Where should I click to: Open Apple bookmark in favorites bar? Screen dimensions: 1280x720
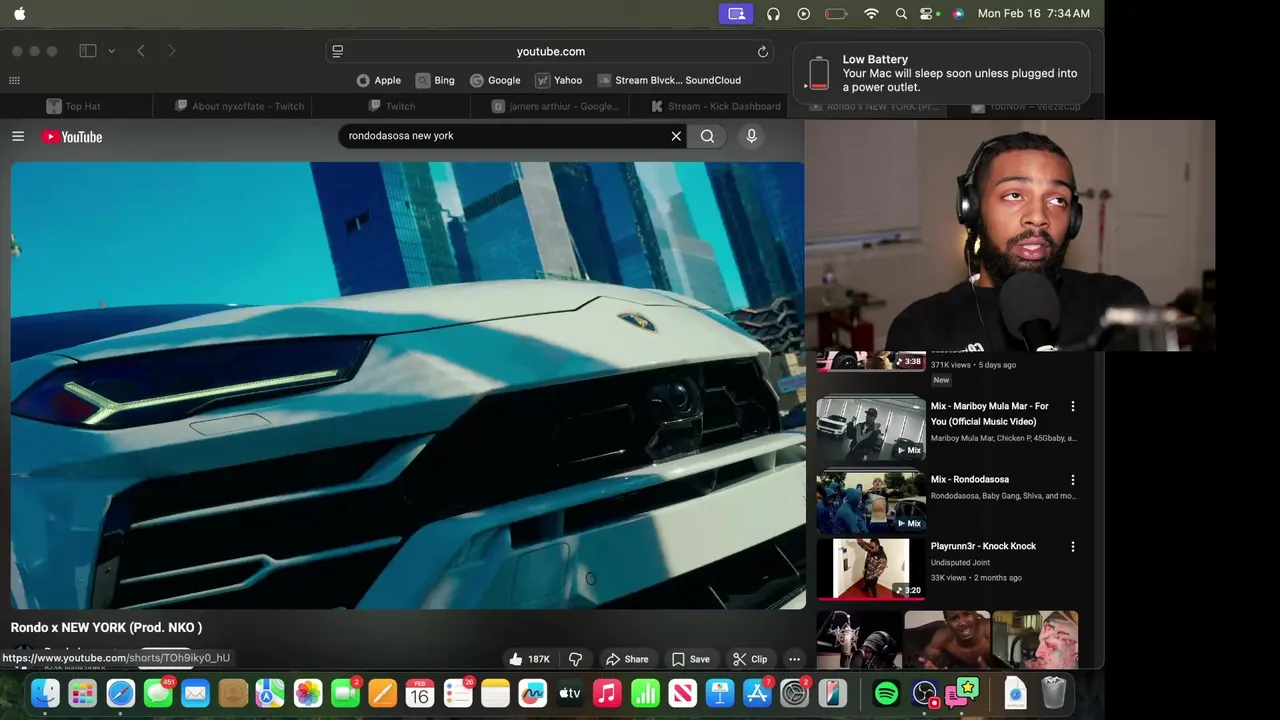point(379,80)
